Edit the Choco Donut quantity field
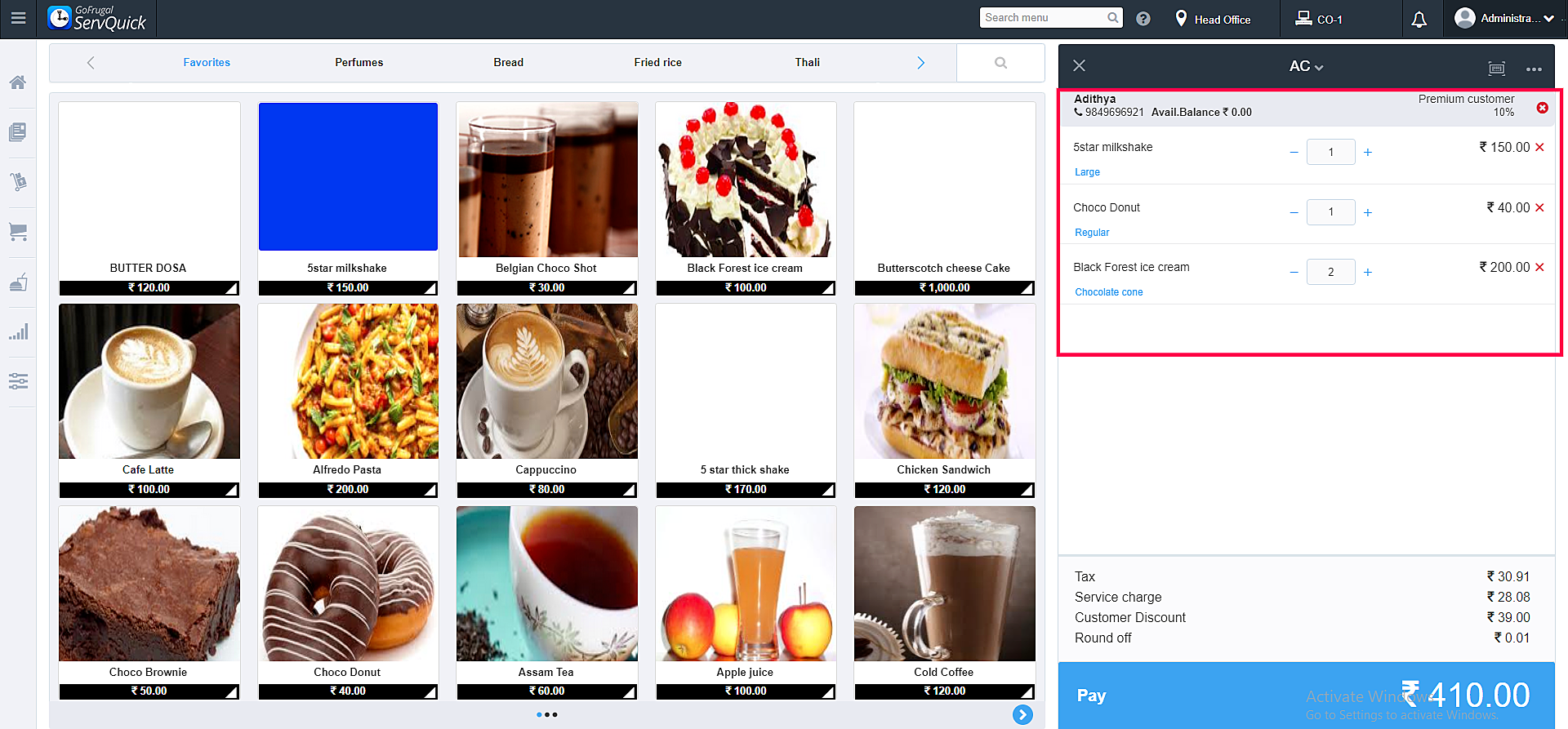 (1331, 212)
